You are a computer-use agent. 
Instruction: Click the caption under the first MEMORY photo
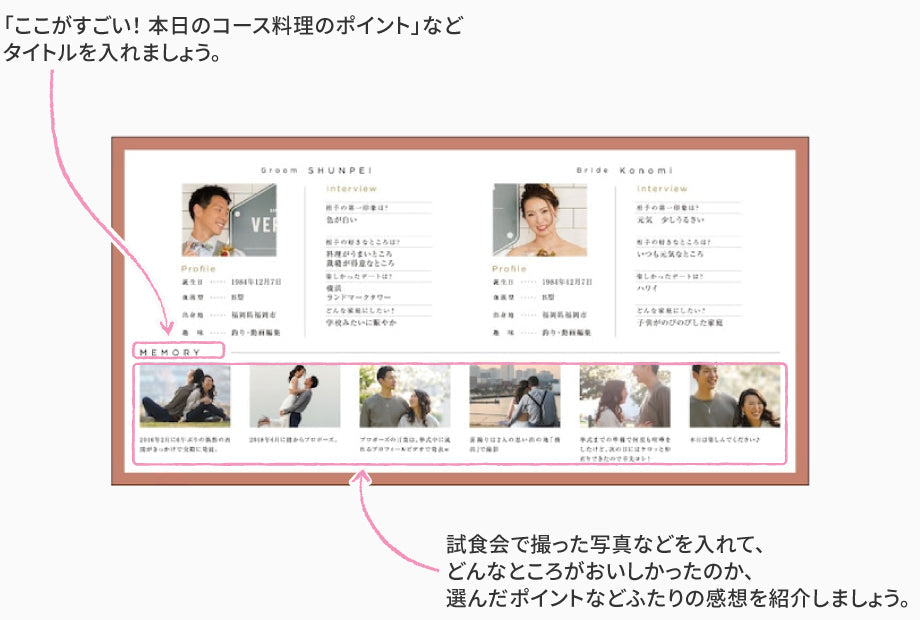point(185,444)
